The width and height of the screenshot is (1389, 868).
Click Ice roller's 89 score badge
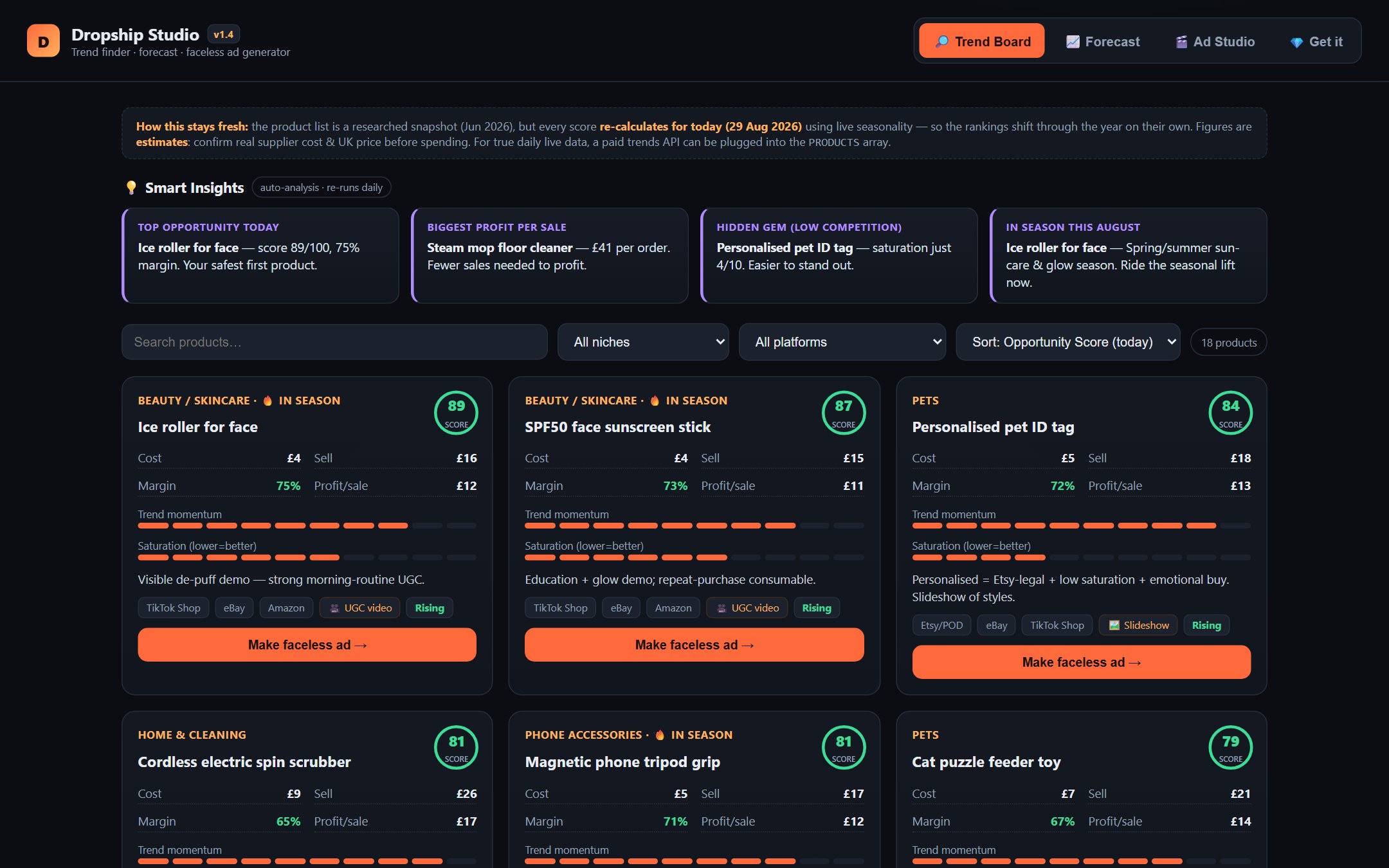point(456,413)
